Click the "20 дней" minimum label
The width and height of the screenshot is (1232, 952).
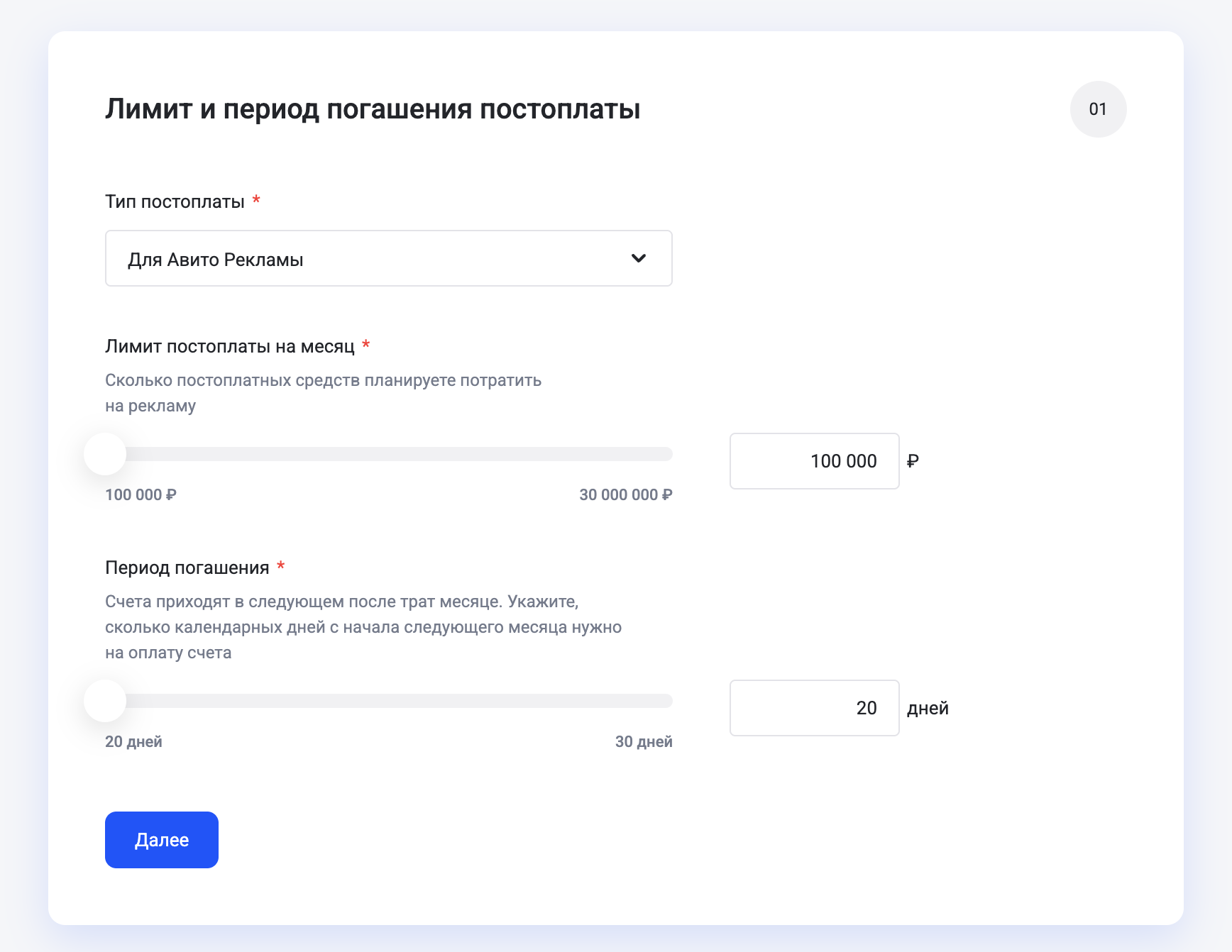click(x=133, y=741)
